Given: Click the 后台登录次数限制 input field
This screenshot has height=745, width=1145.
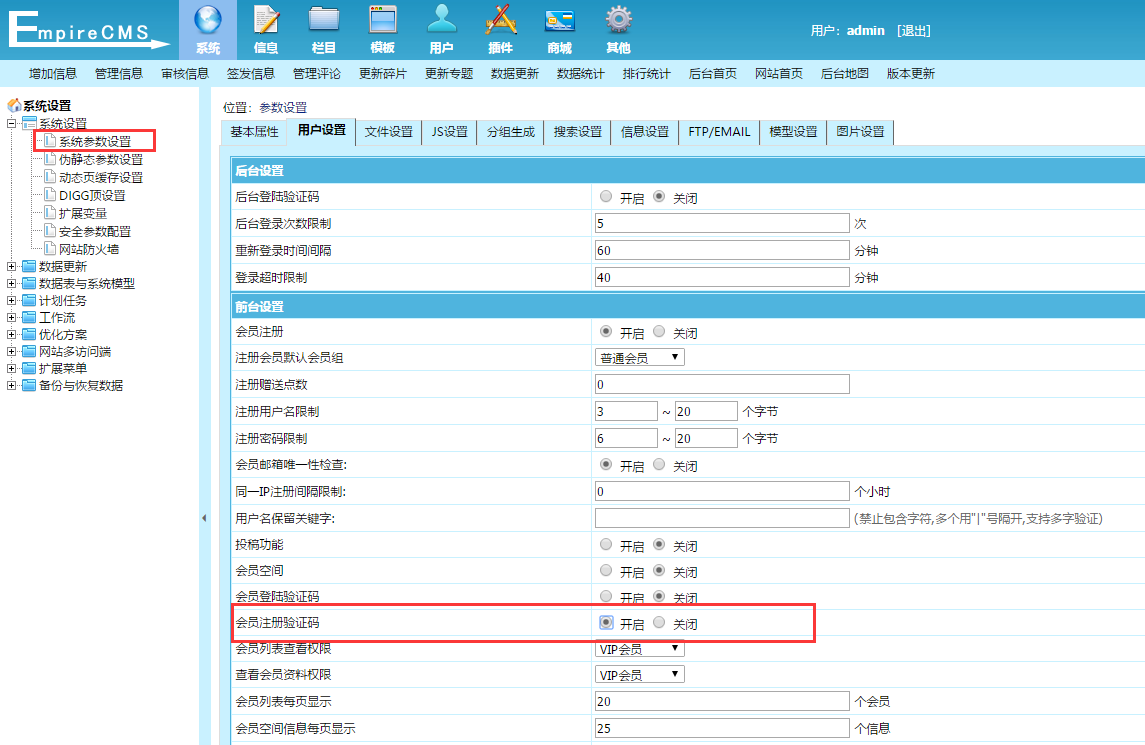Looking at the screenshot, I should 722,224.
